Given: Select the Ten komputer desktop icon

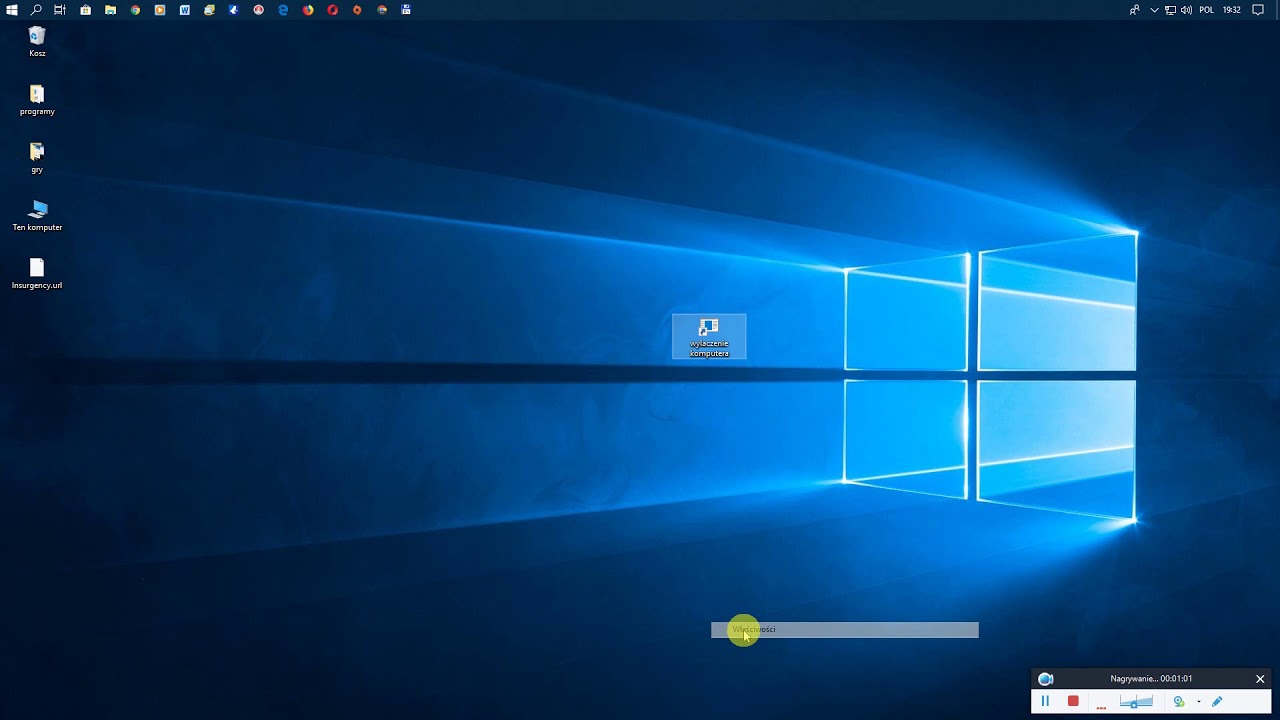Looking at the screenshot, I should coord(37,216).
